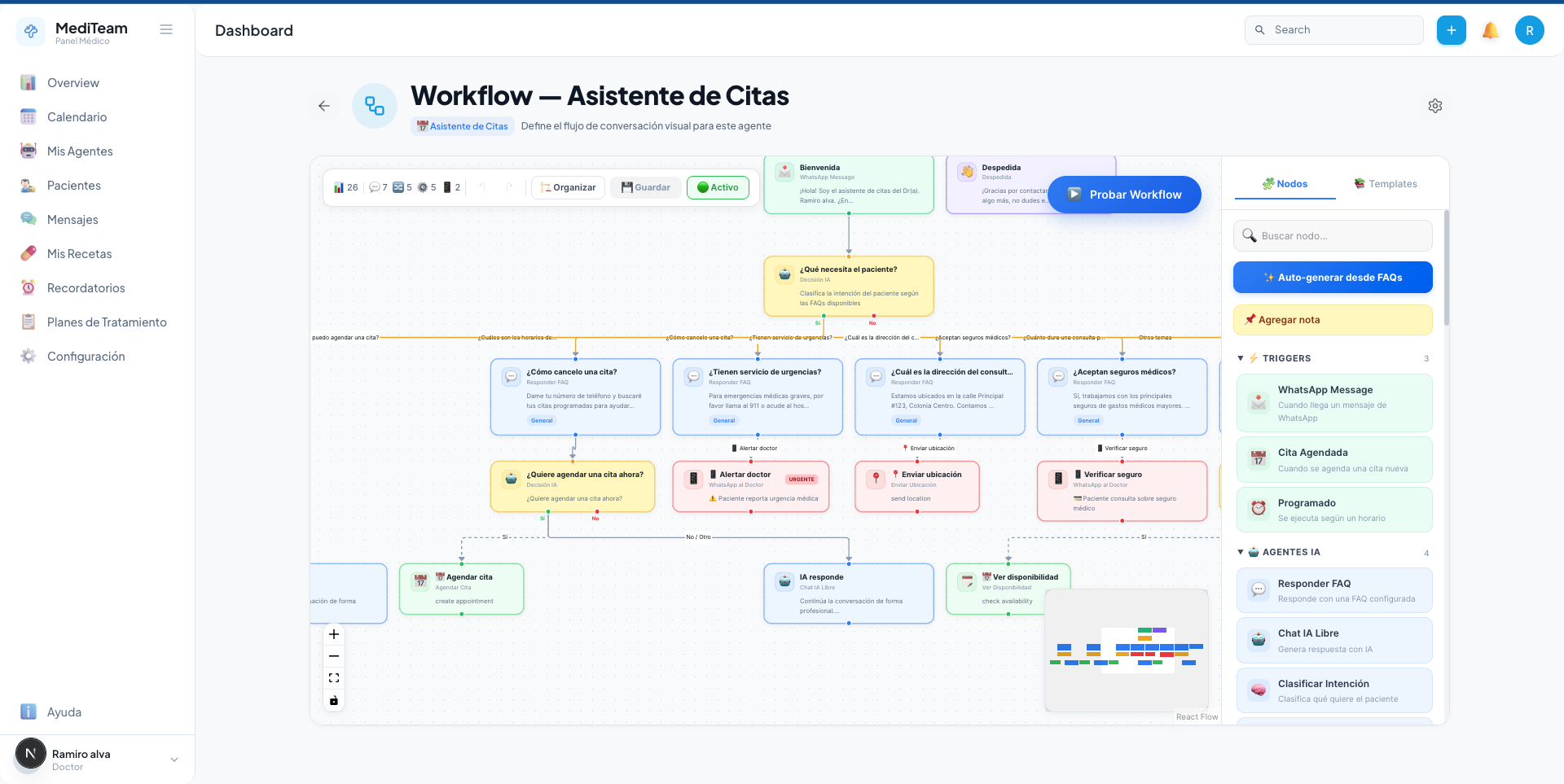Click the Auto-generar desde FAQs button
Viewport: 1564px width, 784px height.
(x=1333, y=277)
